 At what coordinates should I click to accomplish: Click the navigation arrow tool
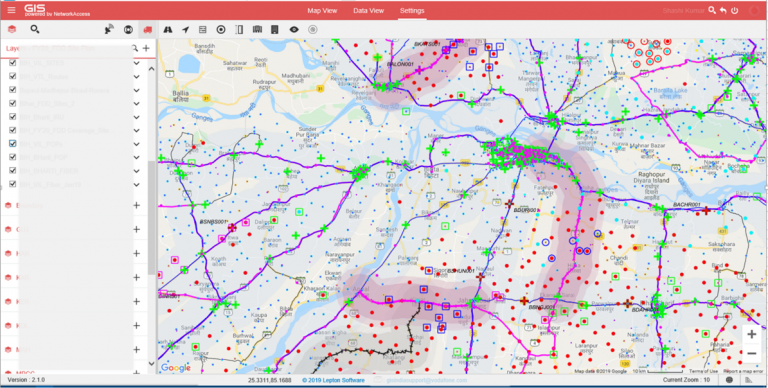click(185, 30)
